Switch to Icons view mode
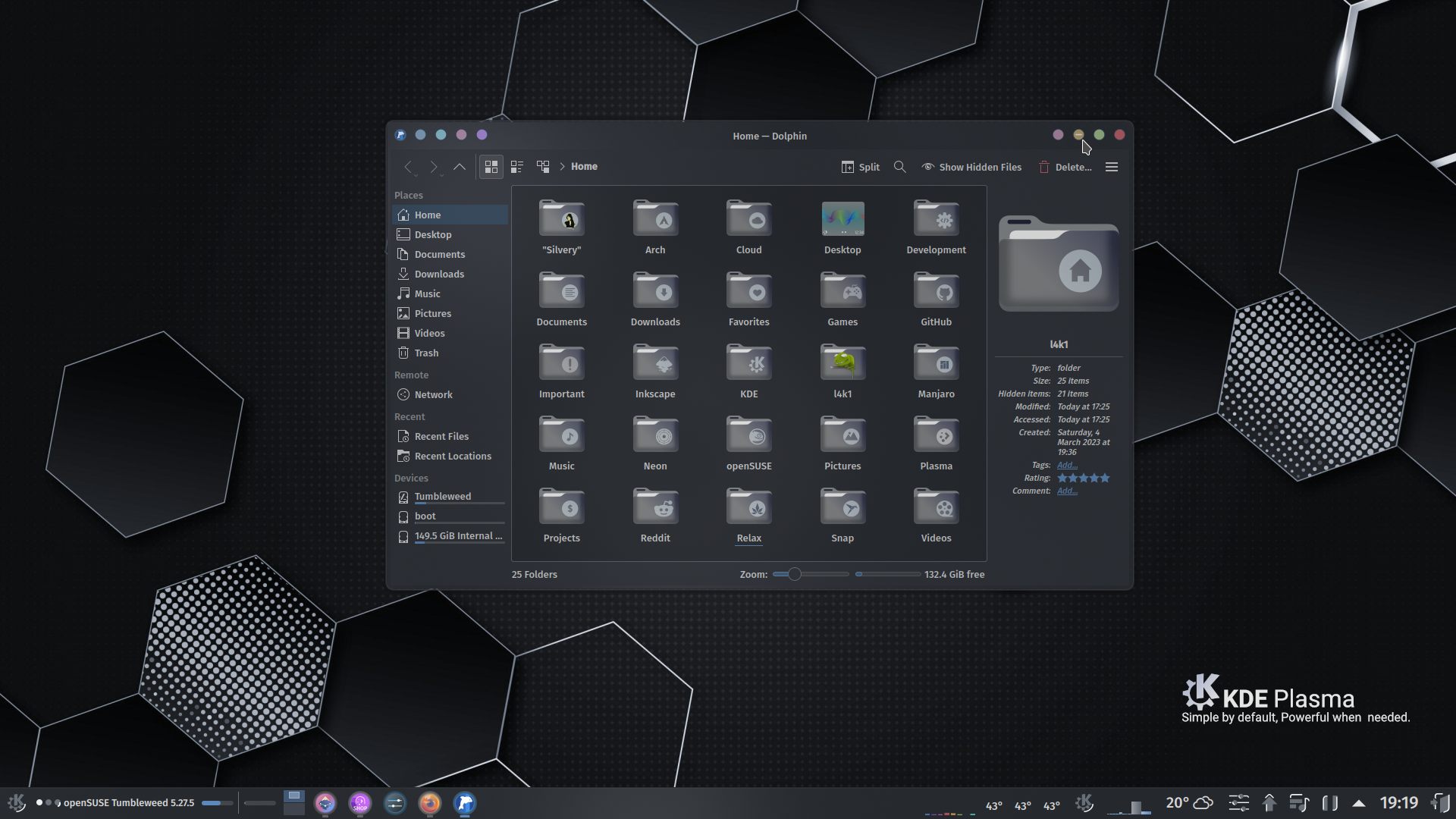The height and width of the screenshot is (819, 1456). pos(491,167)
